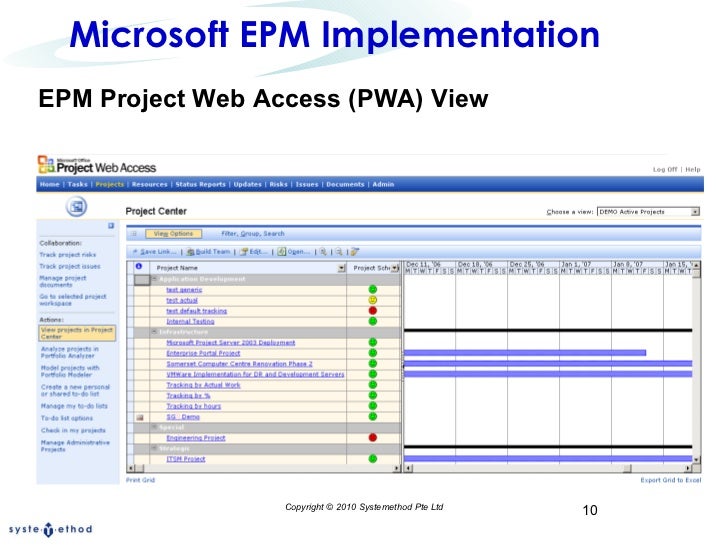The height and width of the screenshot is (546, 728).
Task: Click the Save Link toolbar icon
Action: click(136, 252)
